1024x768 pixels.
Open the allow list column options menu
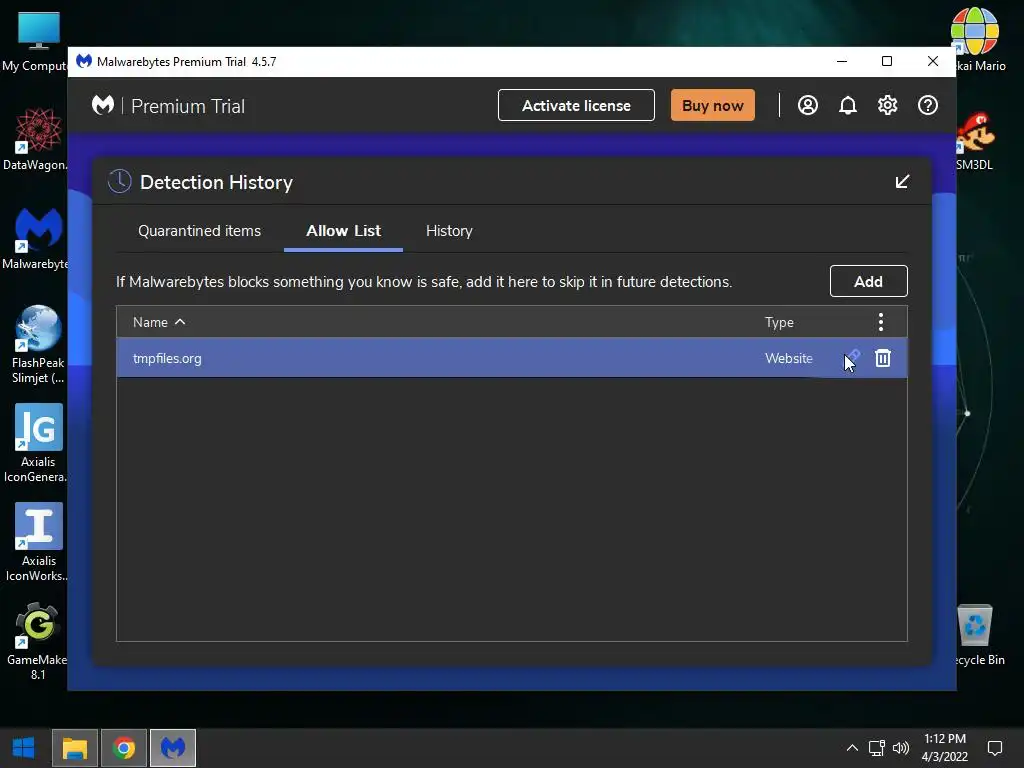881,322
